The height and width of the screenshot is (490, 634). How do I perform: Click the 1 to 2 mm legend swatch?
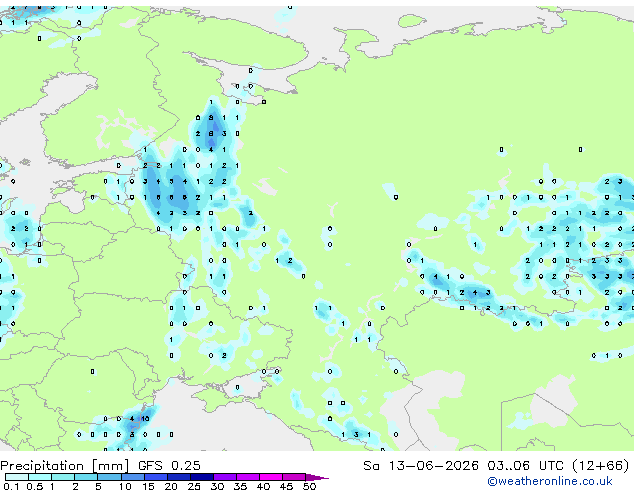pyautogui.click(x=63, y=477)
